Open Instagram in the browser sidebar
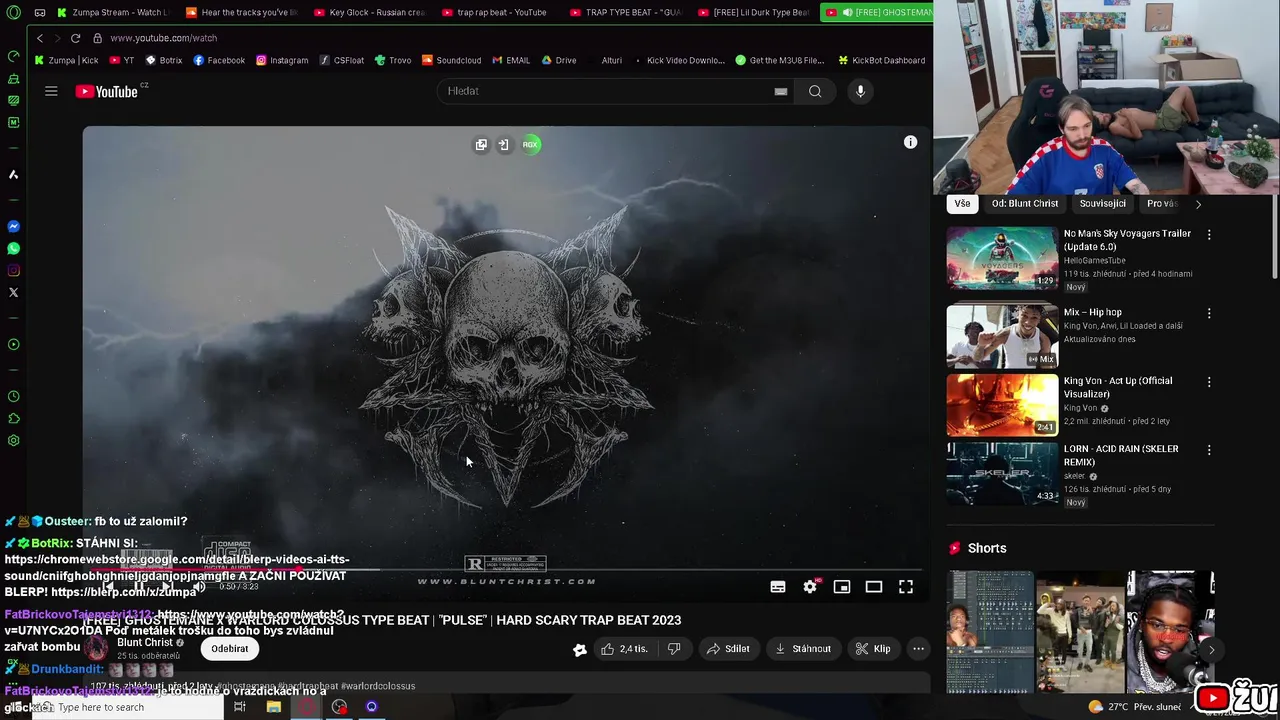Viewport: 1280px width, 720px height. click(13, 270)
